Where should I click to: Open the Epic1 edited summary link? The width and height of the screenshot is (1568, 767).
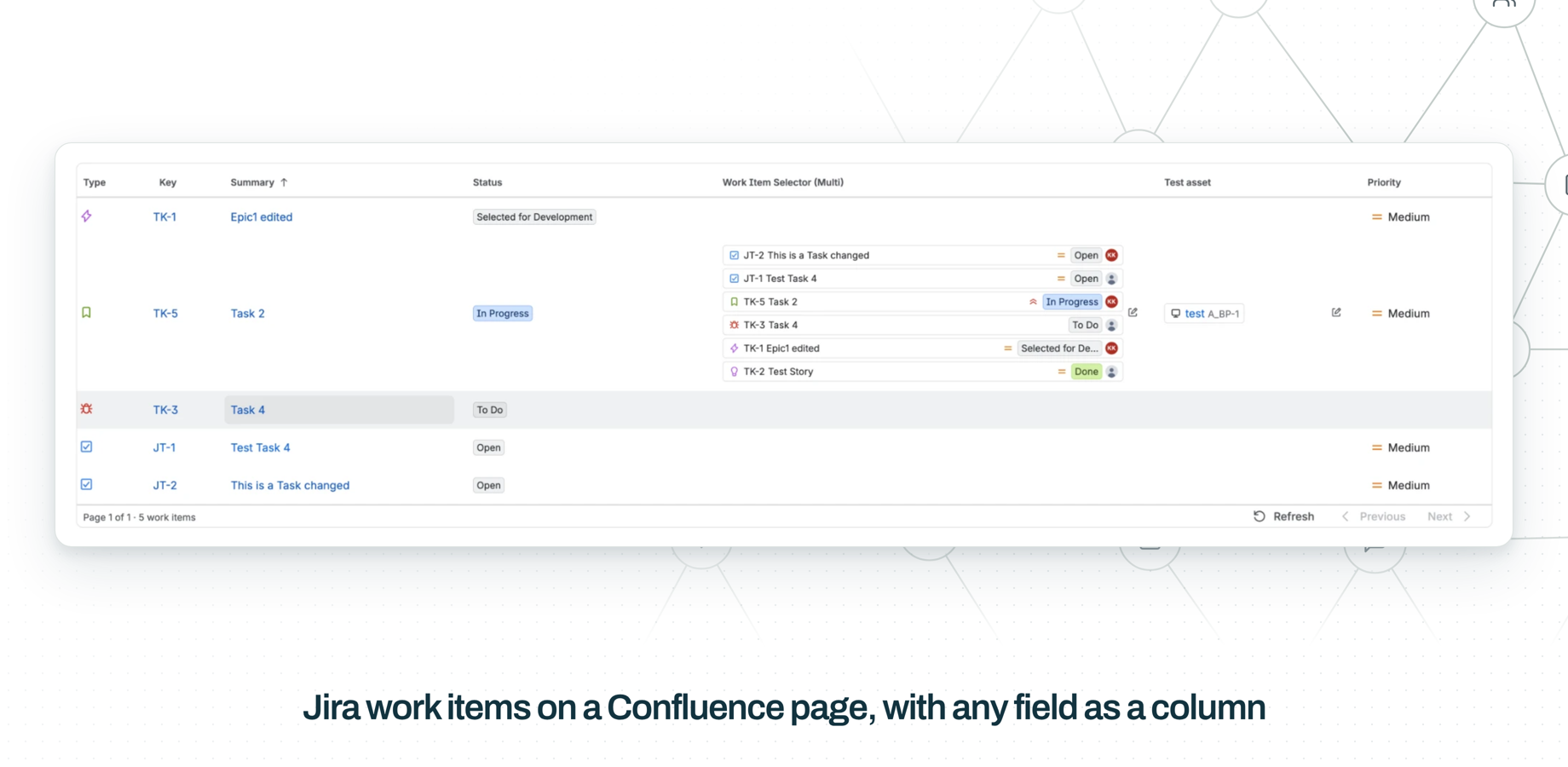(x=262, y=217)
